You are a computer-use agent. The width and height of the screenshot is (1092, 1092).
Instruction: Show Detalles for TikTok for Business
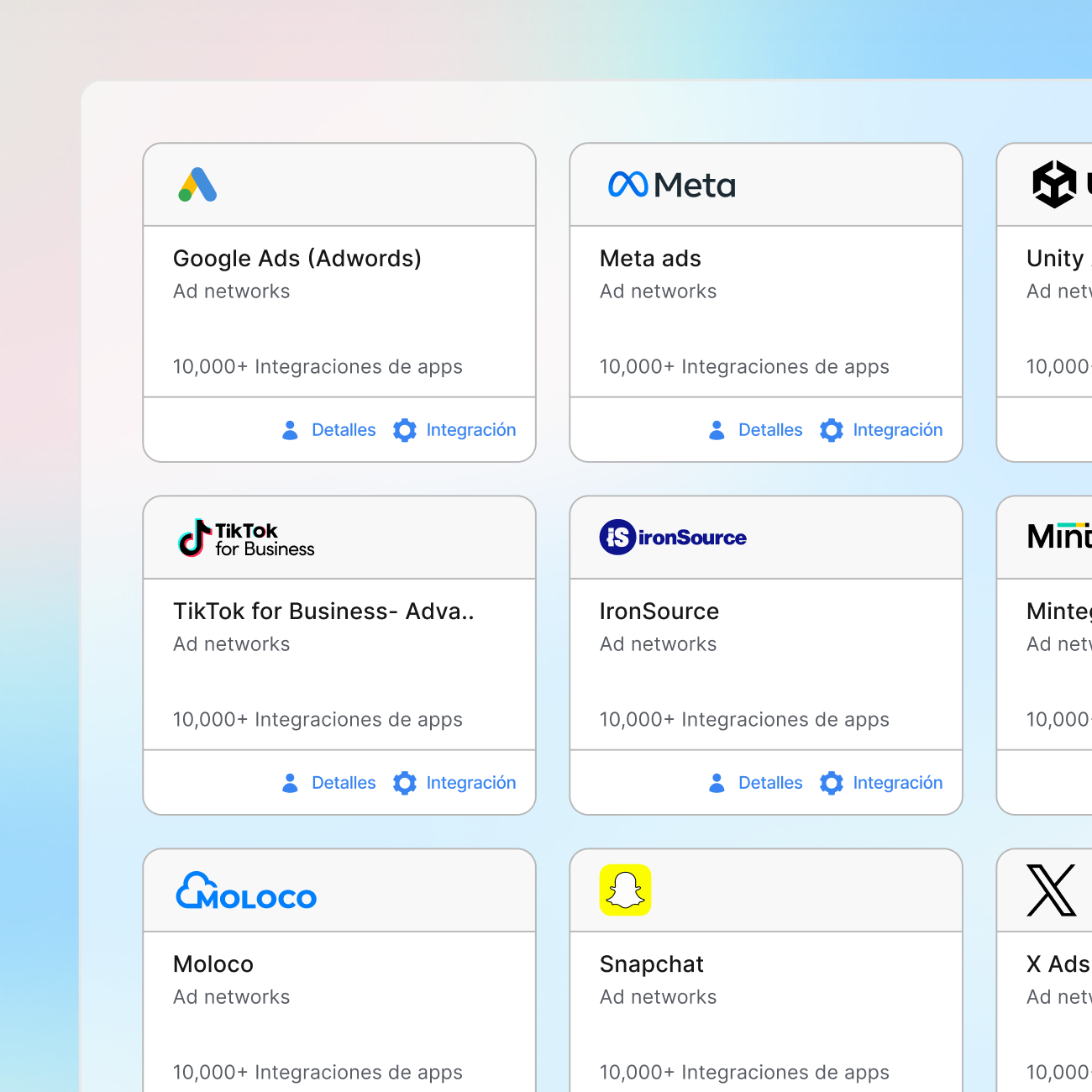344,783
